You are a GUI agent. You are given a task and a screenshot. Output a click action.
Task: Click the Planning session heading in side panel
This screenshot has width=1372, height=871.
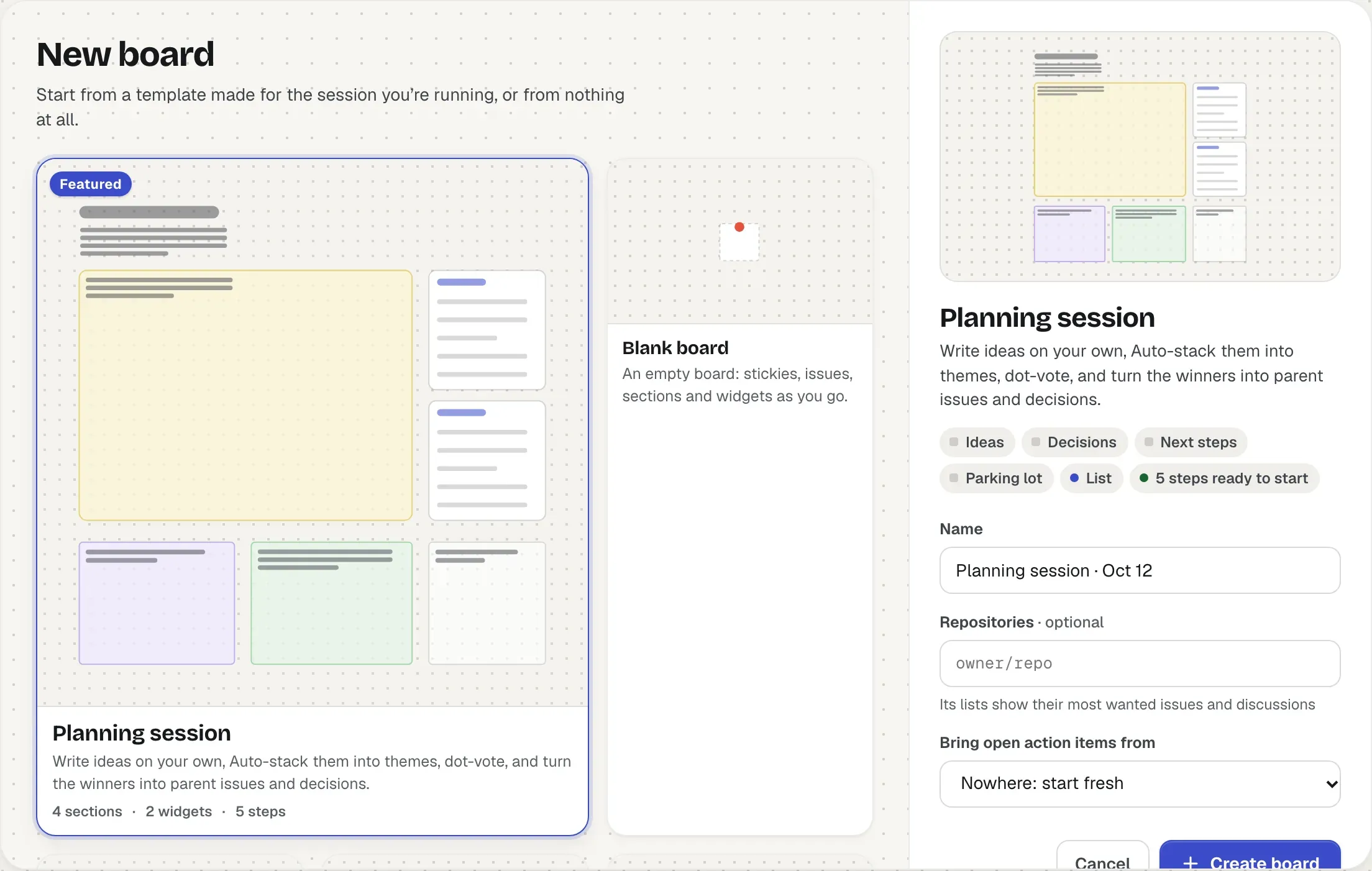click(x=1047, y=317)
